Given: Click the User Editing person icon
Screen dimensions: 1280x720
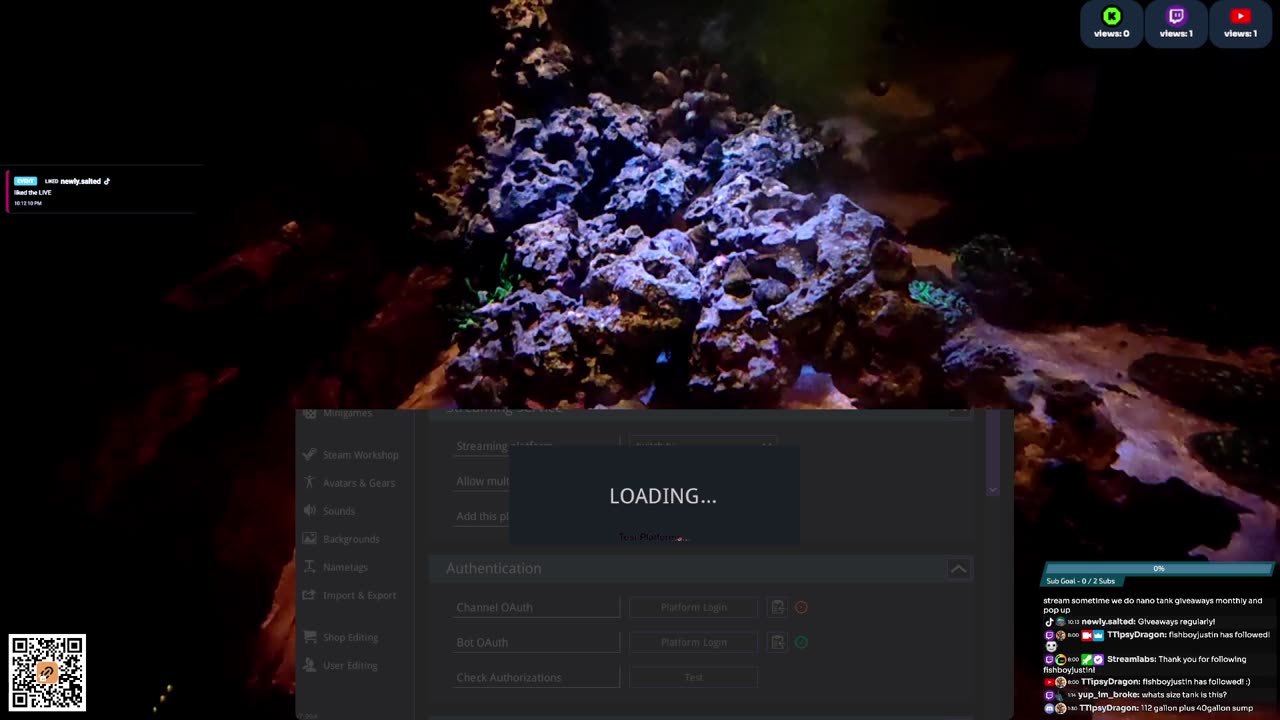Looking at the screenshot, I should (310, 665).
